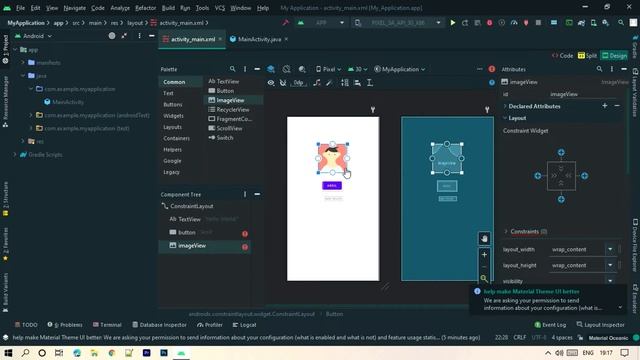Click the Stop square icon in top toolbar
Screen dimensions: 640x360
point(538,23)
